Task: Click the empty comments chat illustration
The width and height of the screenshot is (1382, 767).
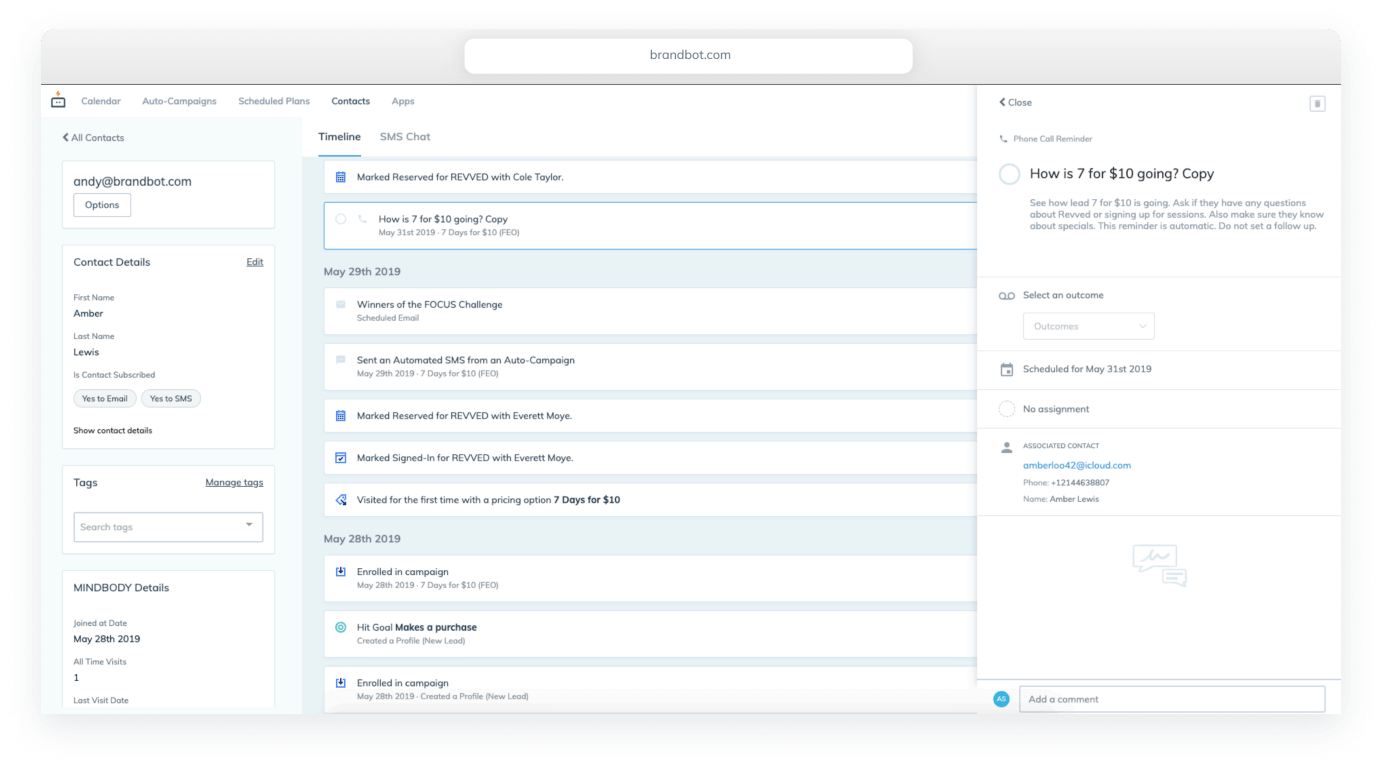Action: click(1159, 565)
